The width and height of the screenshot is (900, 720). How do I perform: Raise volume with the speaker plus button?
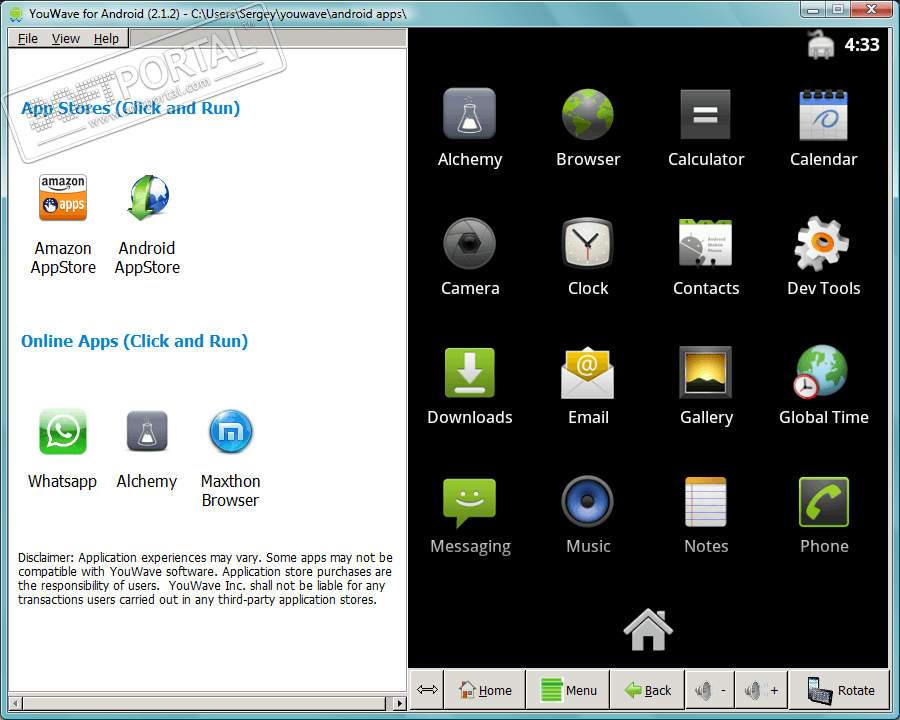tap(761, 690)
